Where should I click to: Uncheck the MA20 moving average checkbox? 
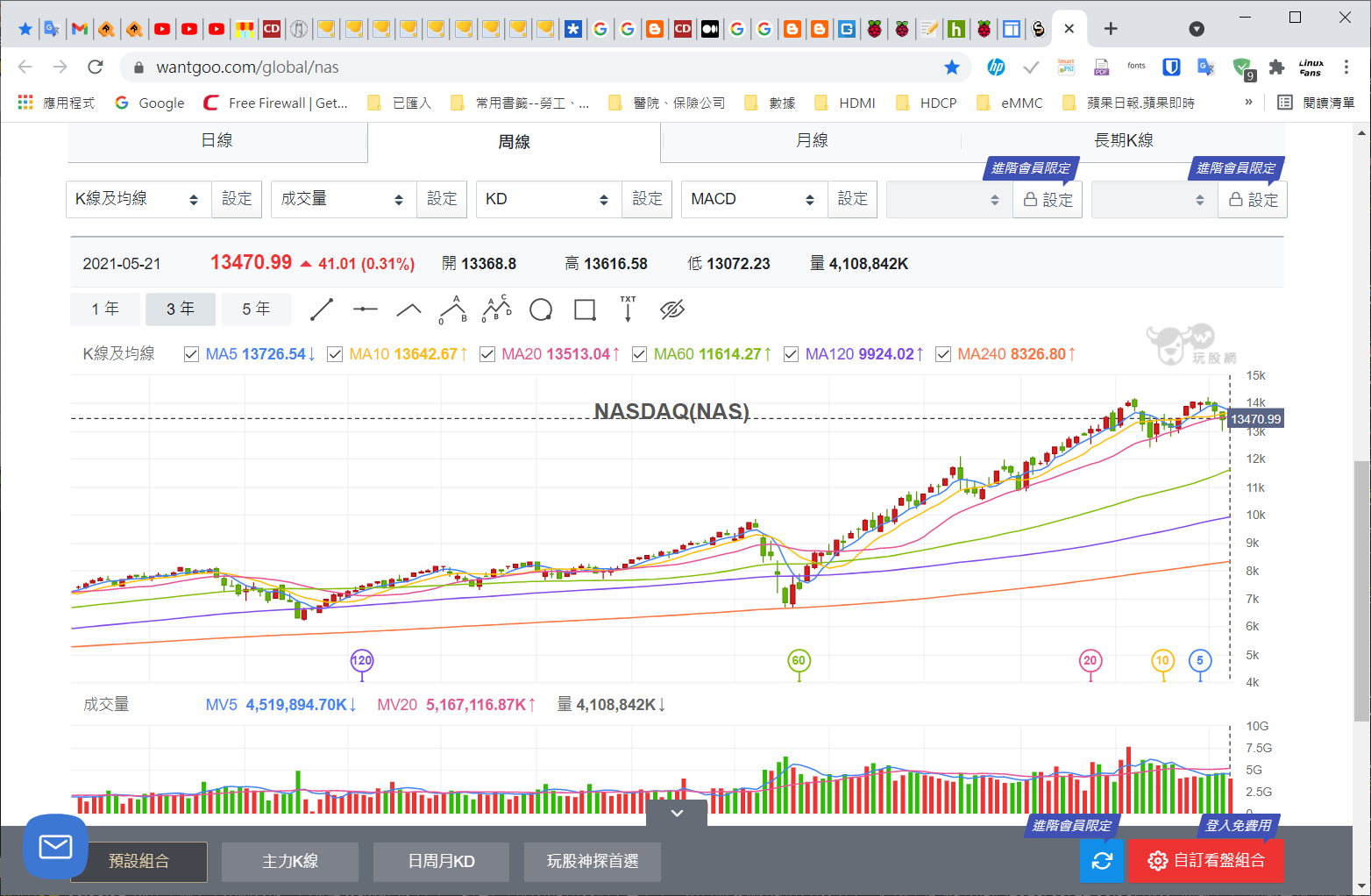tap(487, 354)
